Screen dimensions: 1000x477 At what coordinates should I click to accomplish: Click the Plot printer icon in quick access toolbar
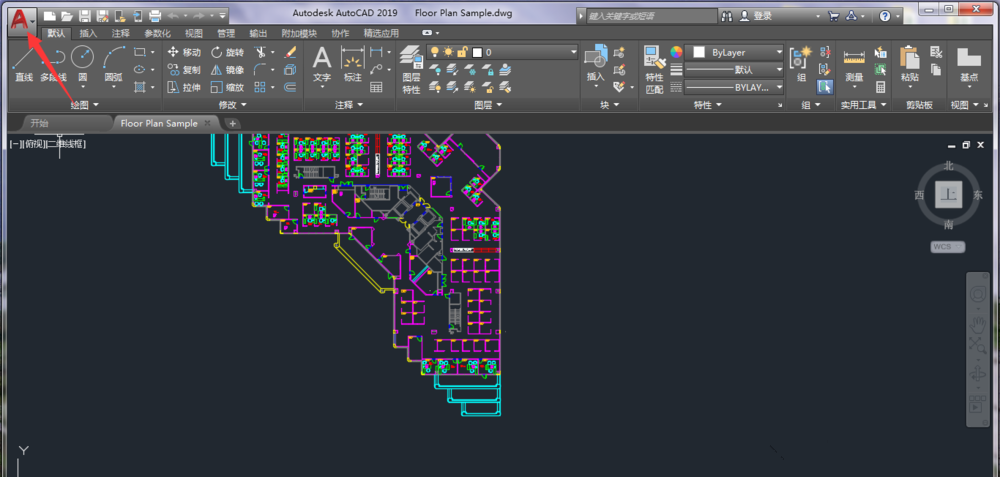155,17
